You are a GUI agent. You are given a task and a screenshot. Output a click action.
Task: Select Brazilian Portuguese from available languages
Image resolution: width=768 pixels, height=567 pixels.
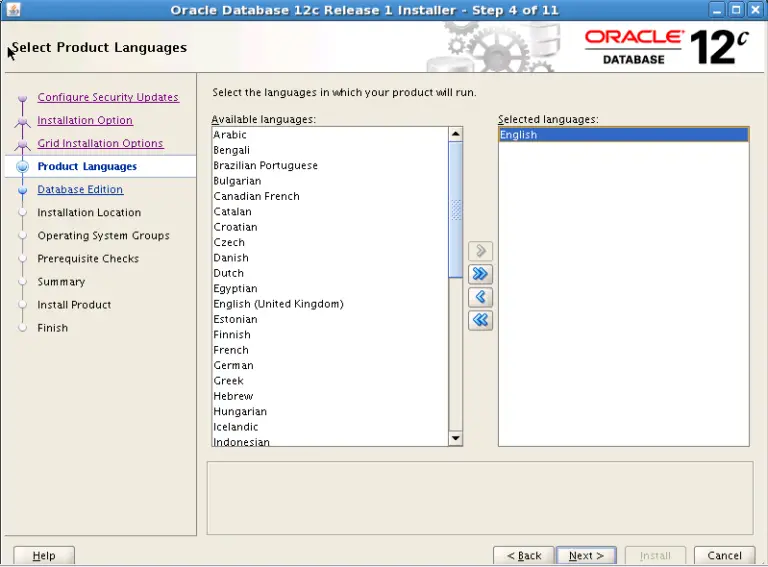pos(265,165)
